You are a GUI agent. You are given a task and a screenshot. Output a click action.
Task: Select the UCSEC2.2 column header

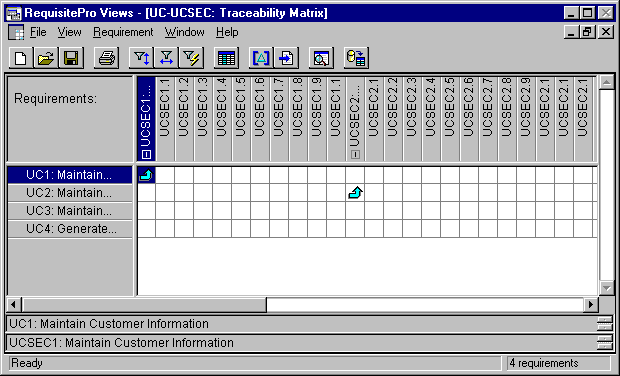coord(393,119)
